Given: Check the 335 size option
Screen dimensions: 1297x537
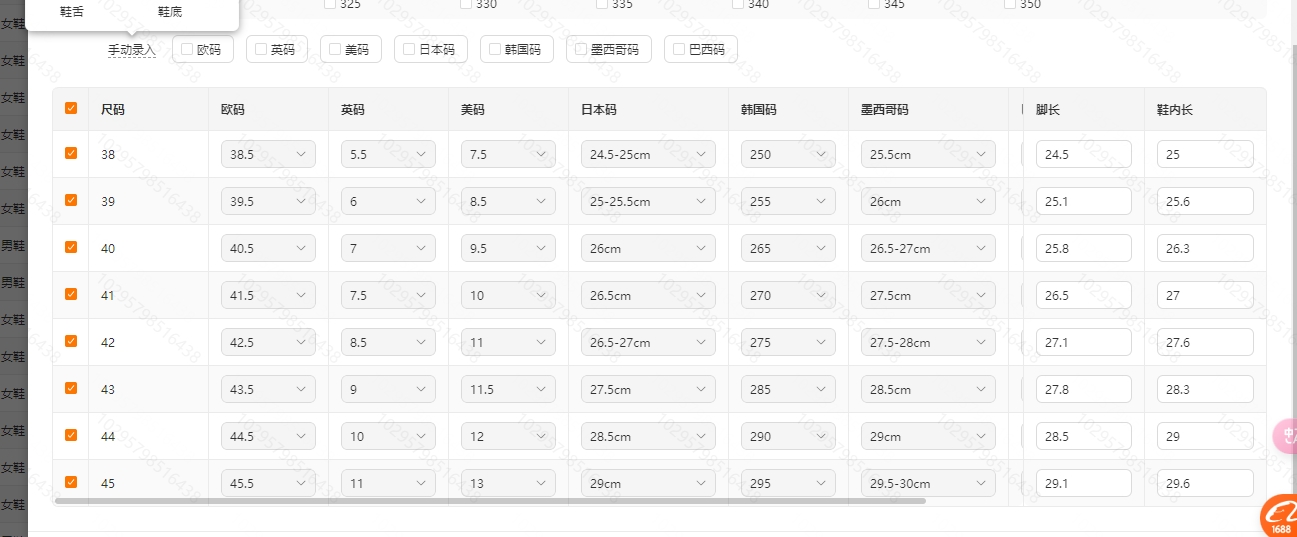Looking at the screenshot, I should (602, 4).
